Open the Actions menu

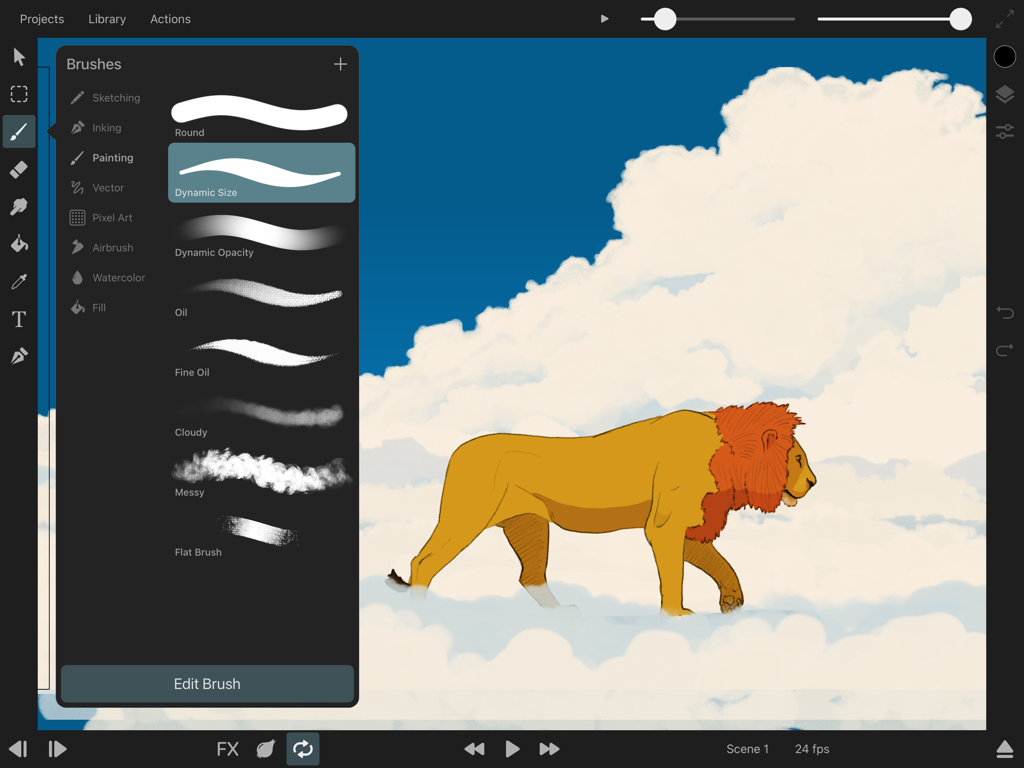pos(170,18)
